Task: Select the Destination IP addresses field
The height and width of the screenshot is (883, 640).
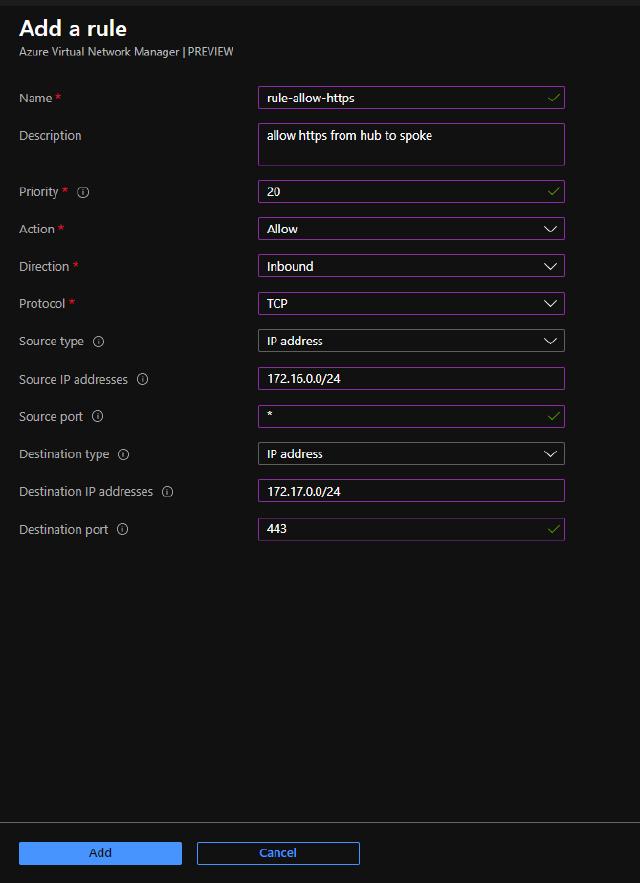Action: (411, 491)
